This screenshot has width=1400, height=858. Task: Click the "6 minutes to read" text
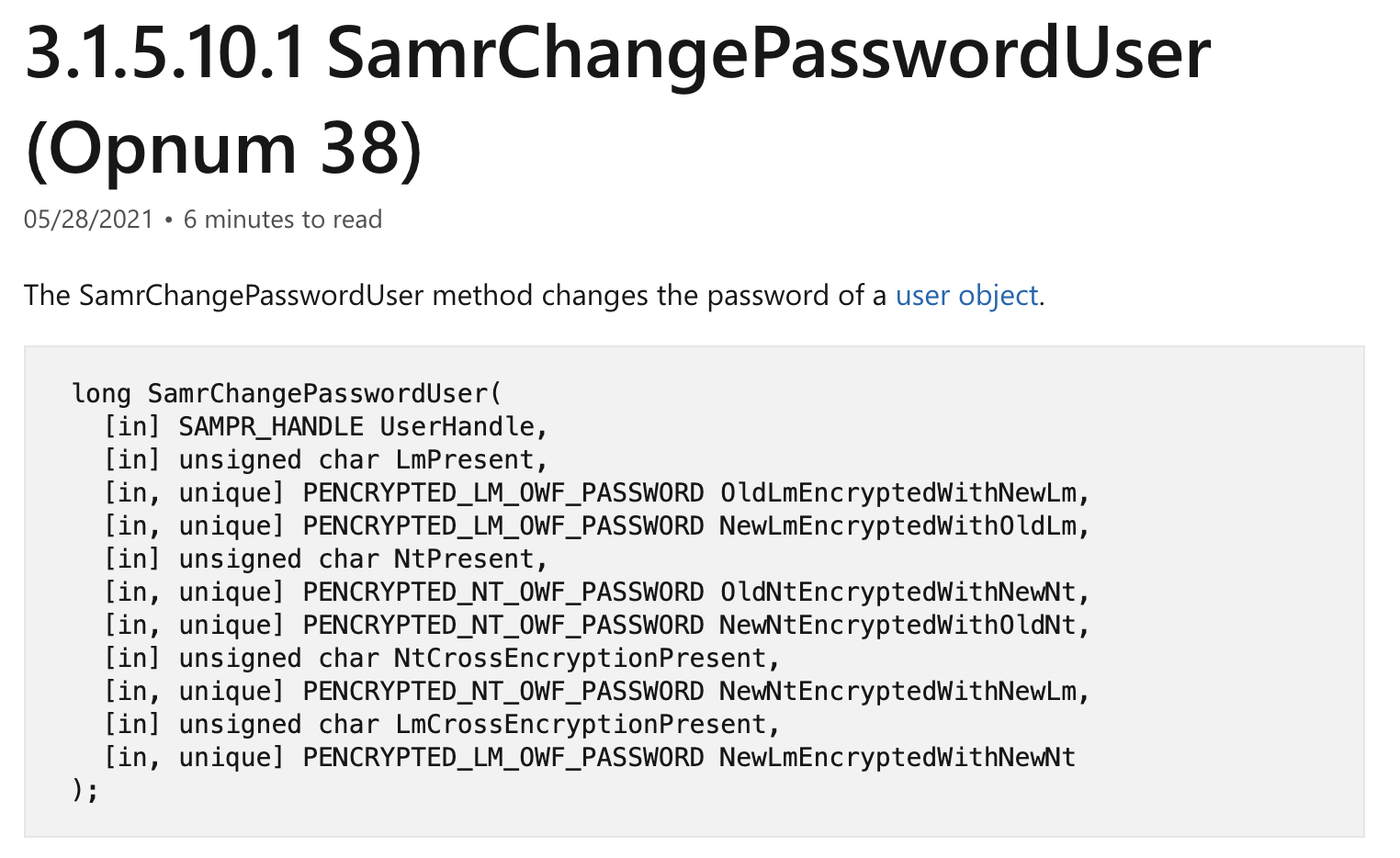283,220
